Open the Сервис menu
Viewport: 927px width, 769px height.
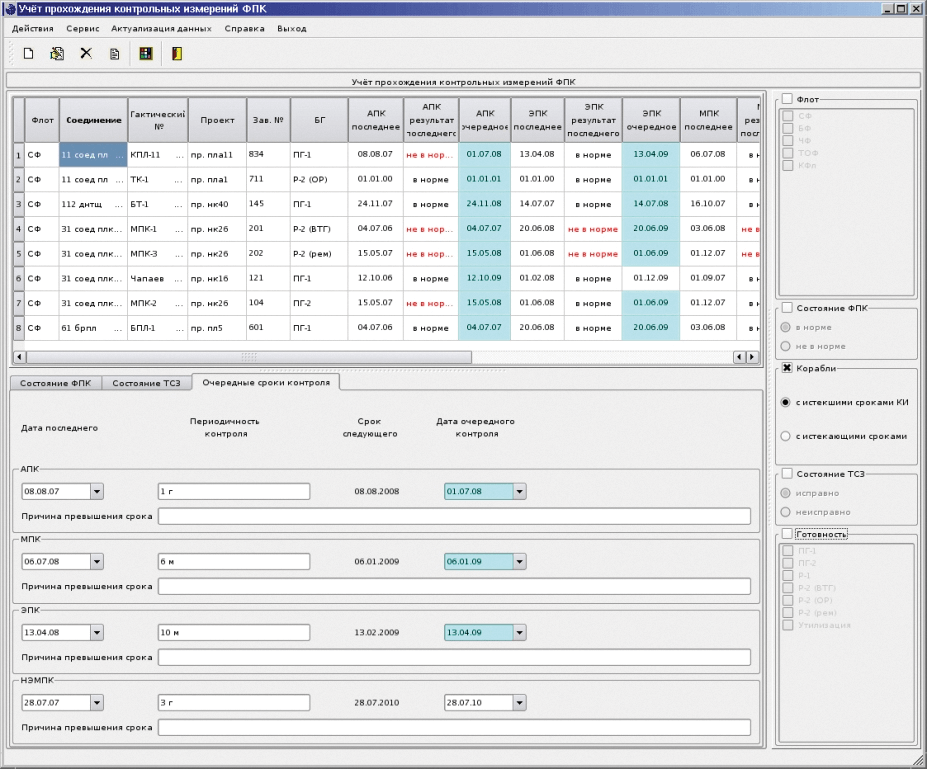pyautogui.click(x=83, y=28)
